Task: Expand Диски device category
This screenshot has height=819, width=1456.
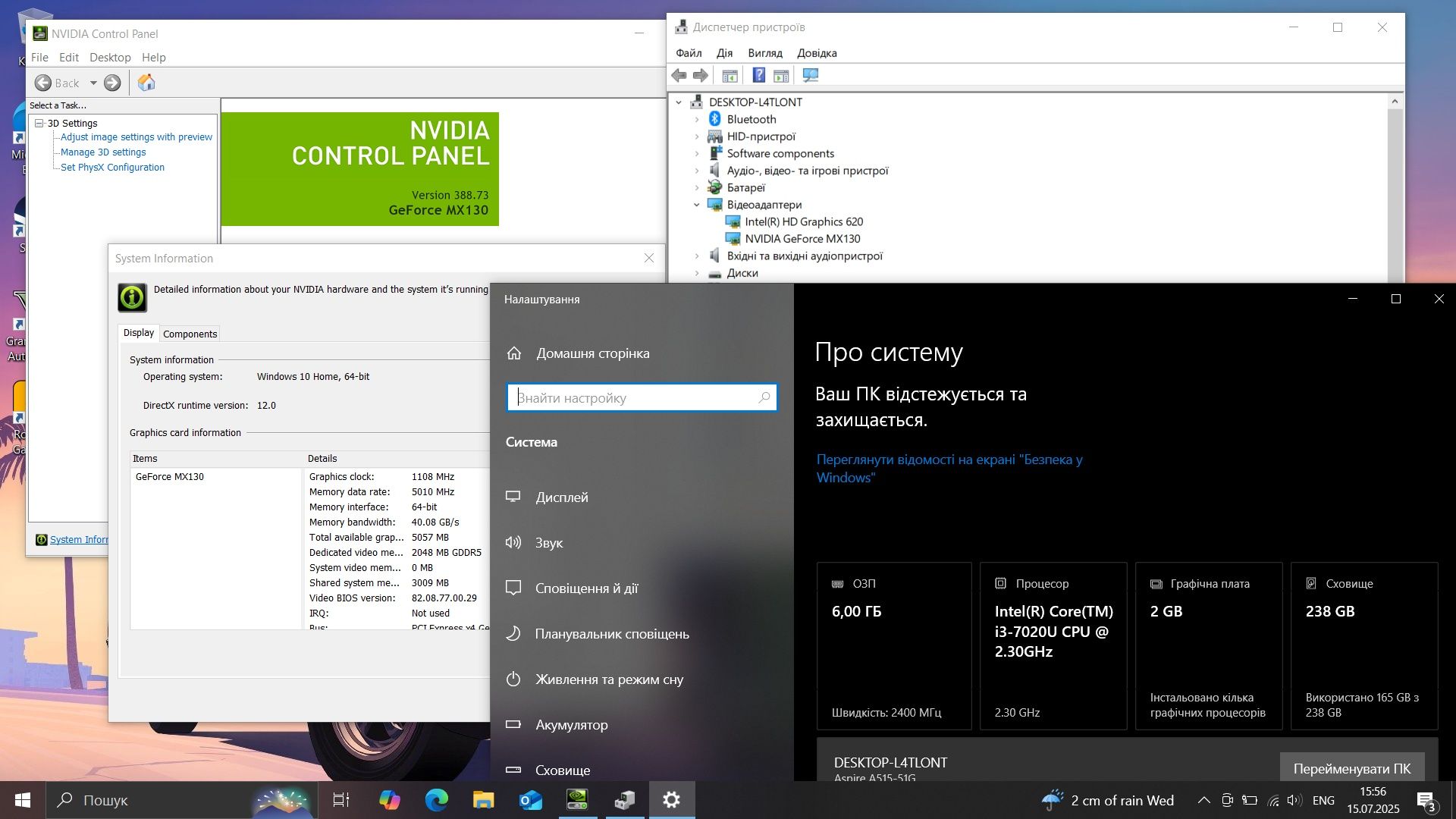Action: tap(697, 273)
